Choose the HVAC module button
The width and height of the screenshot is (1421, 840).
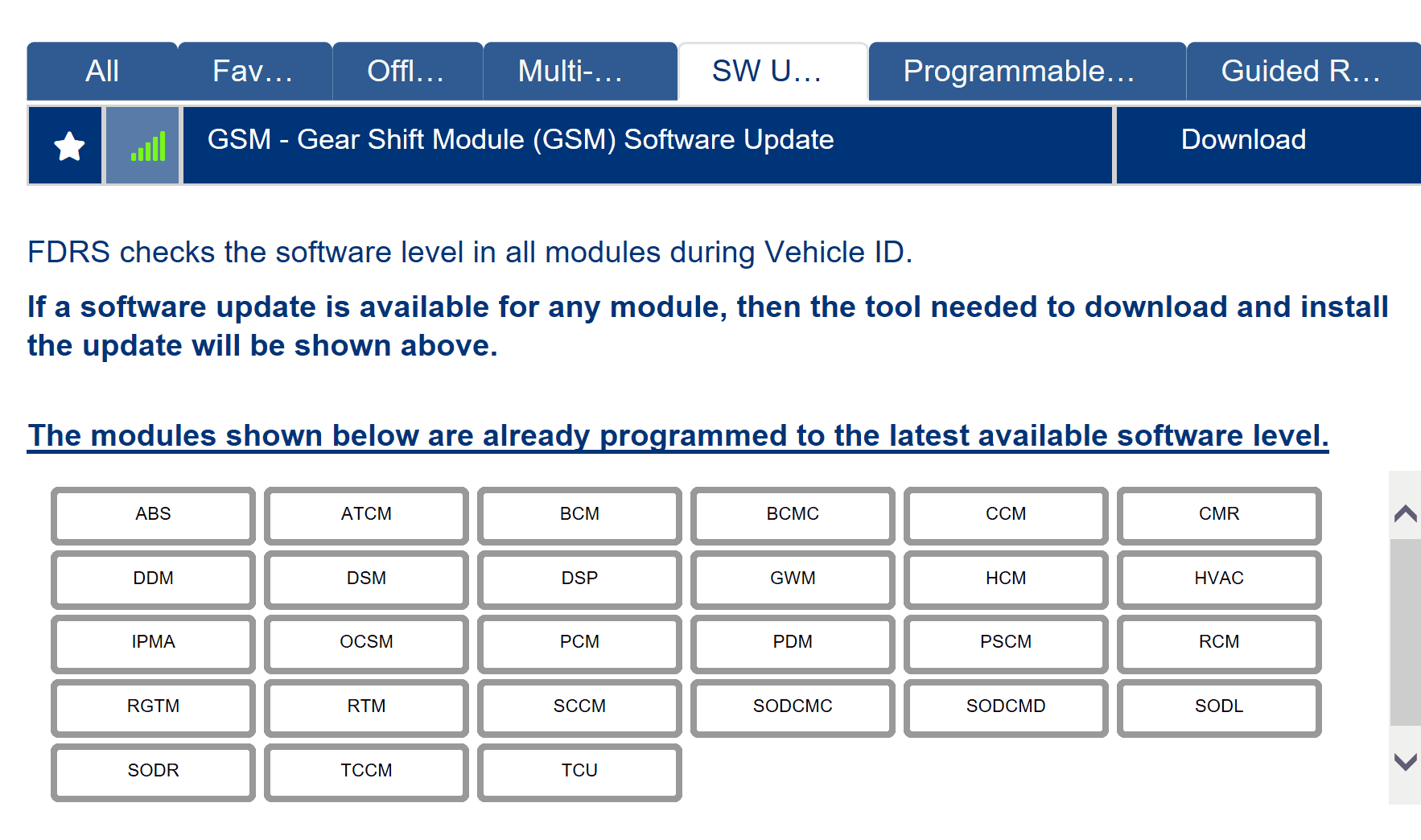click(1218, 579)
